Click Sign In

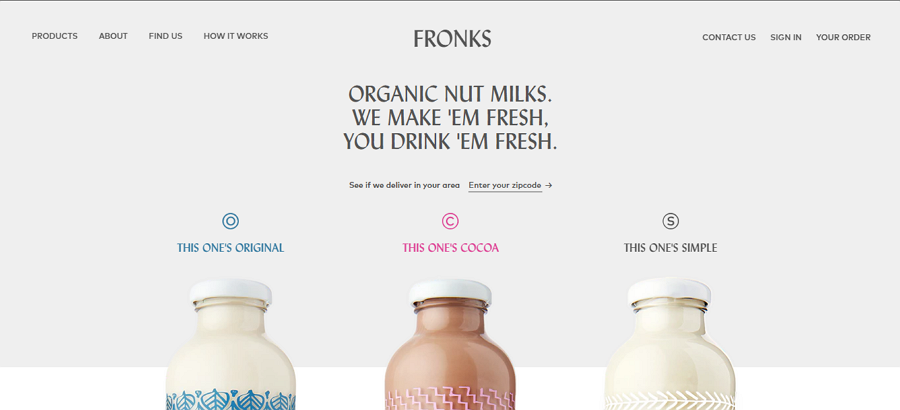pos(786,37)
